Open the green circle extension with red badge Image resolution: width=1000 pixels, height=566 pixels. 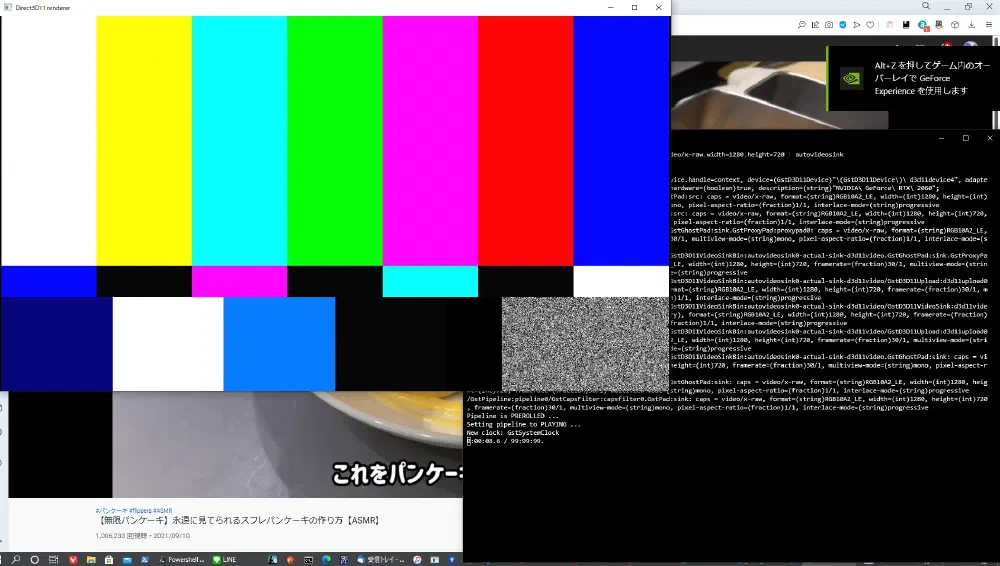tap(923, 25)
